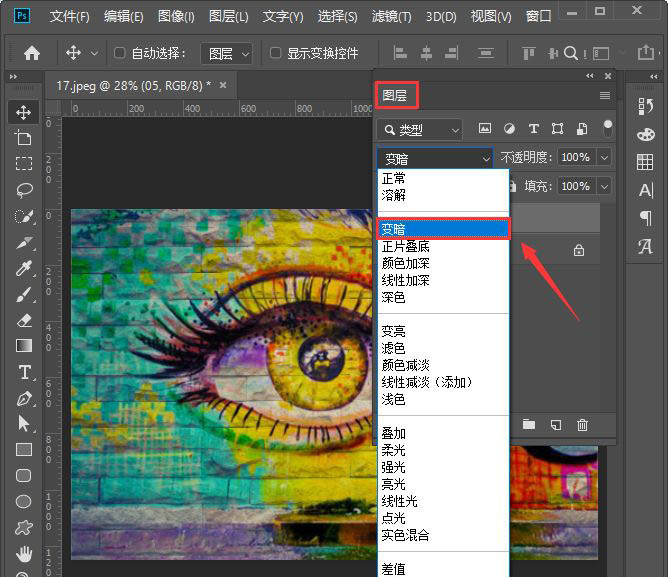Select the Horizontal Type tool
The image size is (668, 577).
(x=24, y=372)
